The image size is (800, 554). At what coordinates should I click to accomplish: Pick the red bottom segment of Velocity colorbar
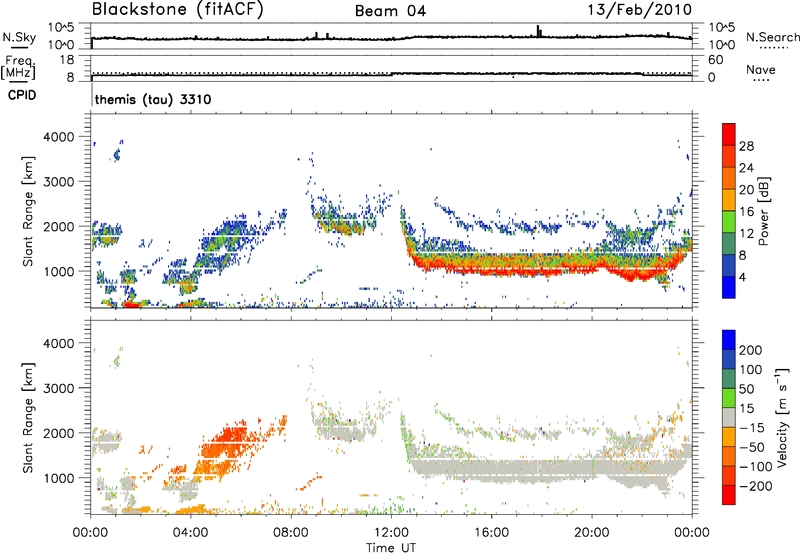tap(729, 495)
